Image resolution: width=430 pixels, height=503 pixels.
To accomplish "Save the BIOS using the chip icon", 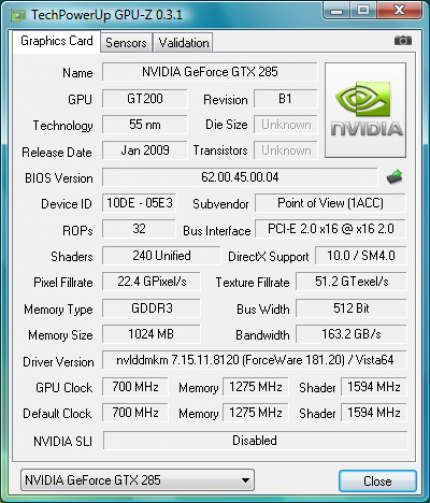I will click(x=395, y=177).
